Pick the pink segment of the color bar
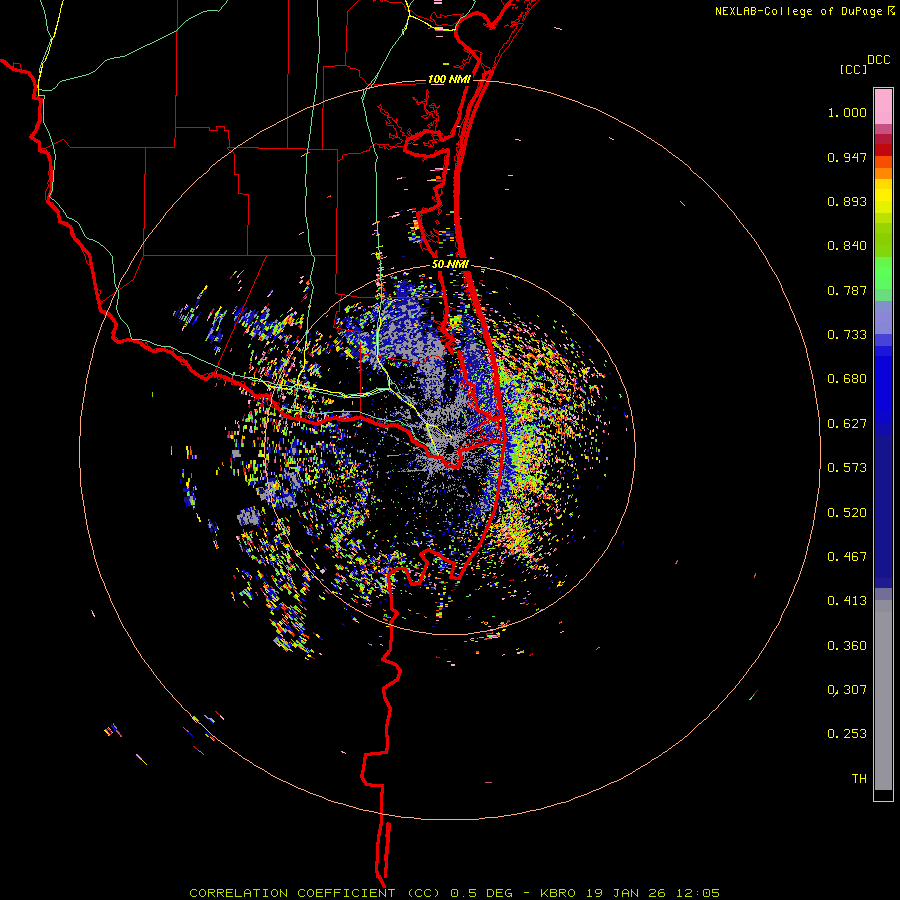The width and height of the screenshot is (900, 900). 883,106
